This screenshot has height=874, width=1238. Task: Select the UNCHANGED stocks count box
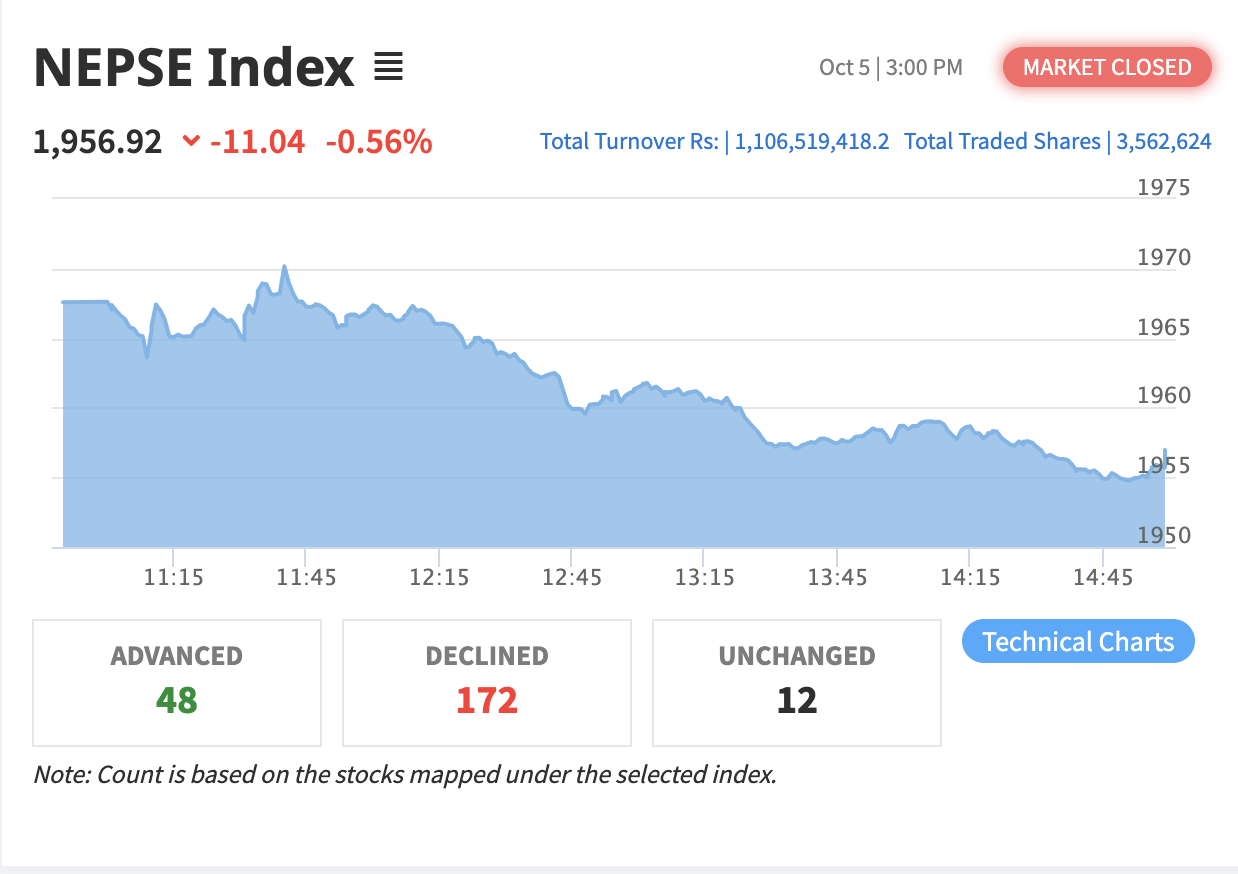(x=797, y=682)
